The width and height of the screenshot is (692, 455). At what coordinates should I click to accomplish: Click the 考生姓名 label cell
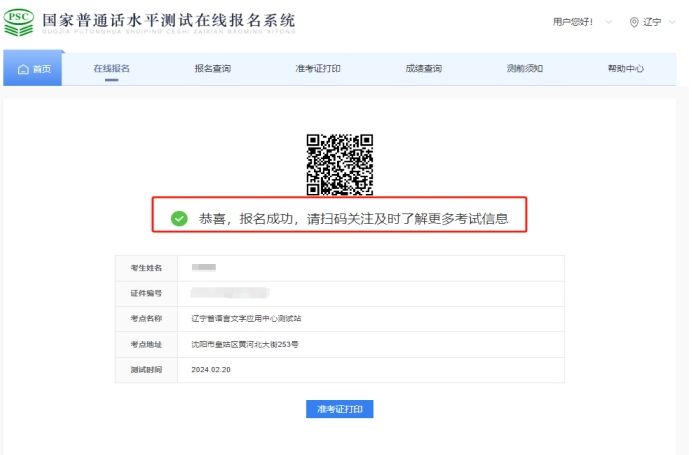(146, 268)
